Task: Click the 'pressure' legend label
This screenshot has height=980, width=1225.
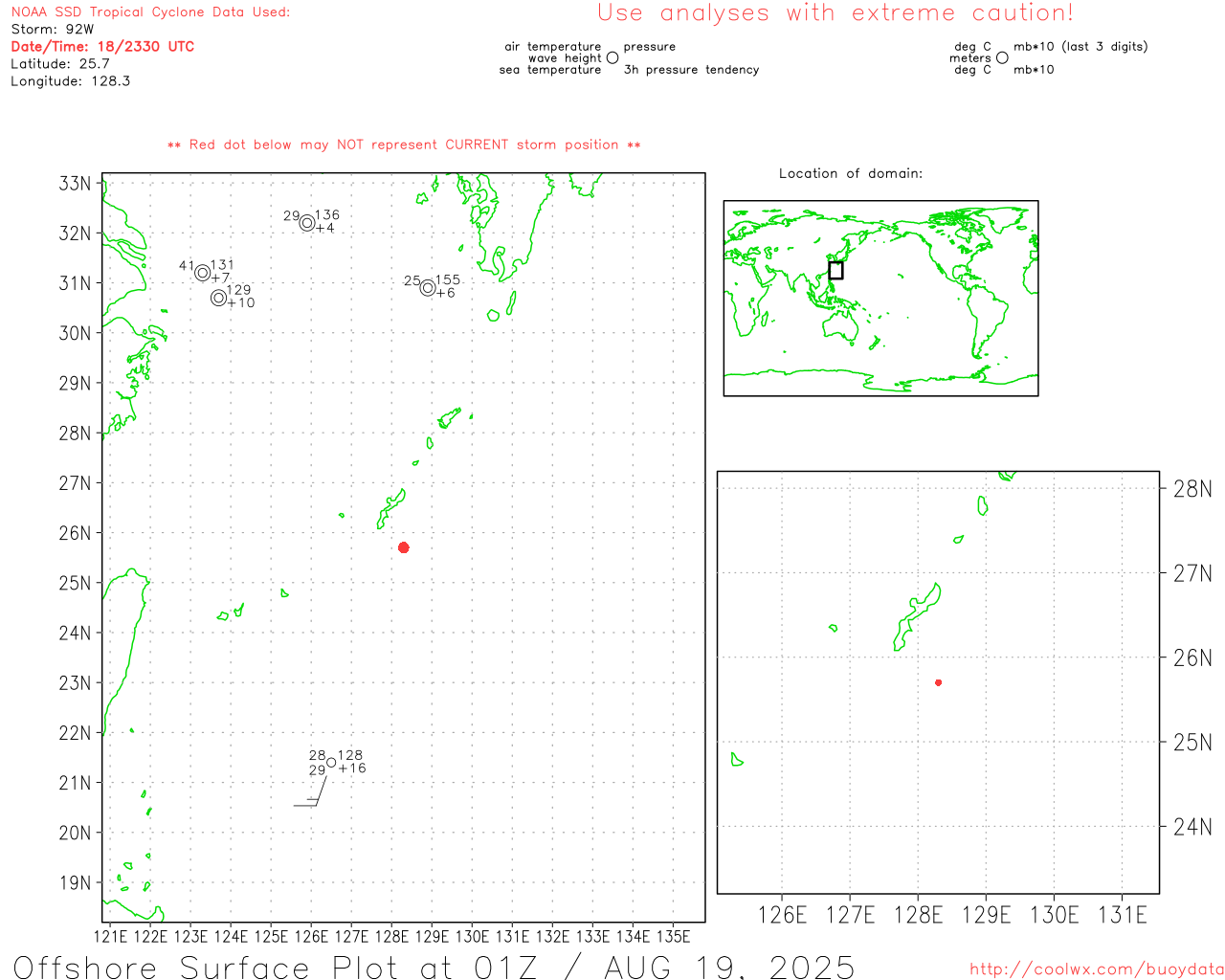Action: (x=650, y=47)
